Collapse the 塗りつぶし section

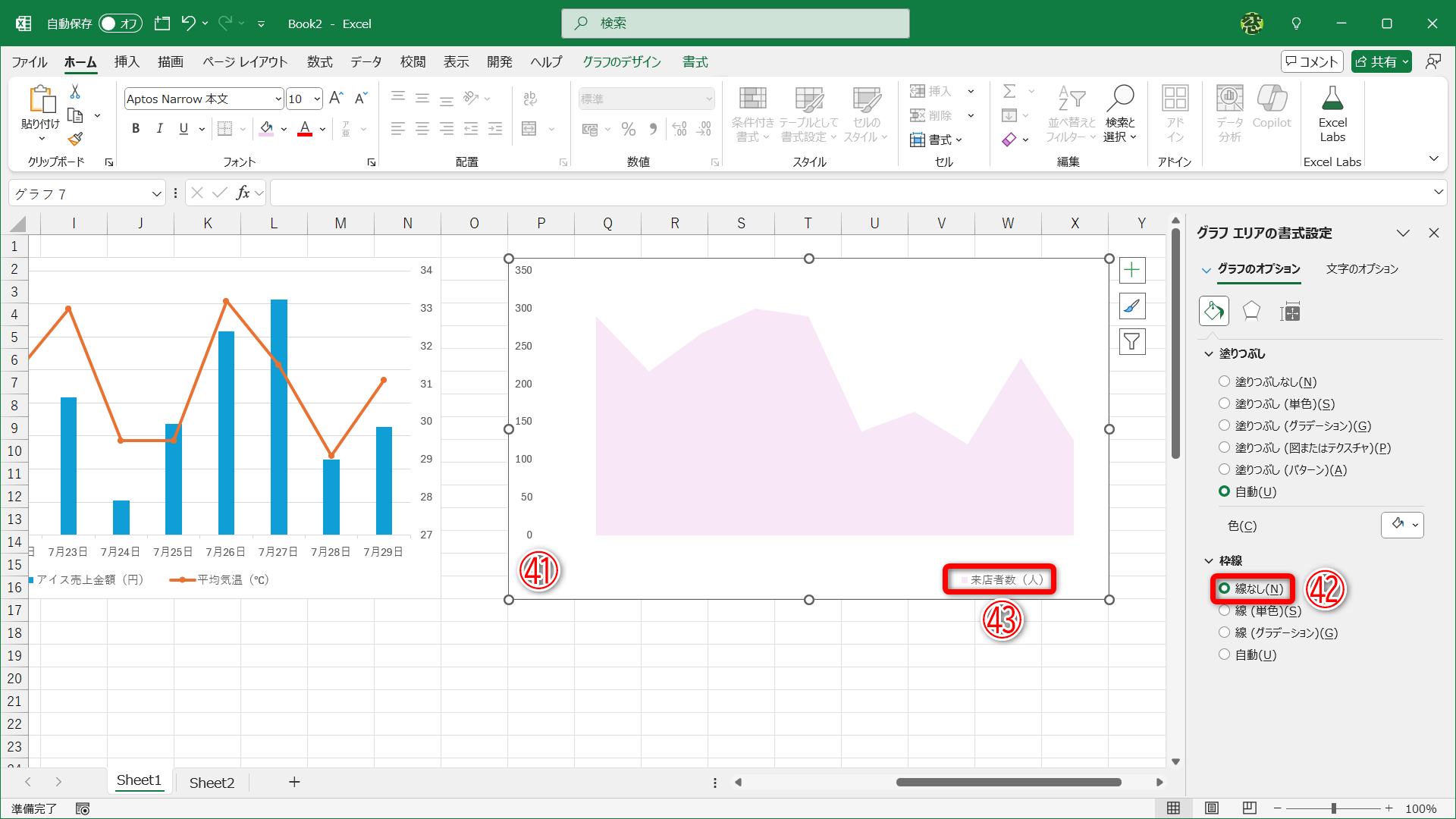1209,353
